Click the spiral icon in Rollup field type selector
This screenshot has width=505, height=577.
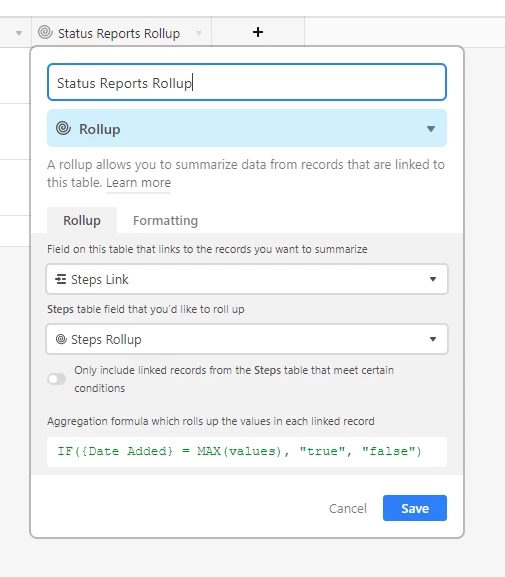[x=63, y=128]
